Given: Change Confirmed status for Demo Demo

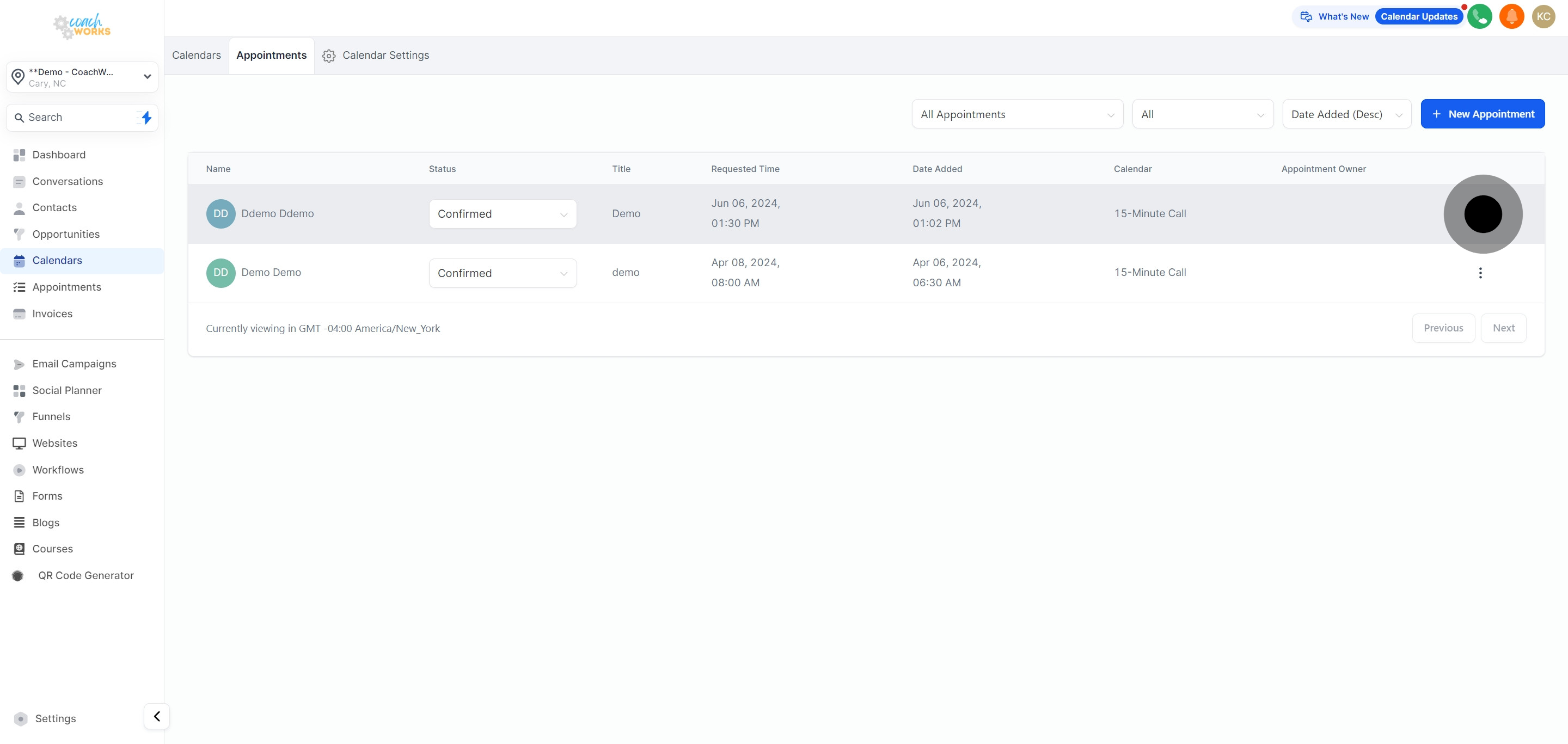Looking at the screenshot, I should tap(502, 273).
